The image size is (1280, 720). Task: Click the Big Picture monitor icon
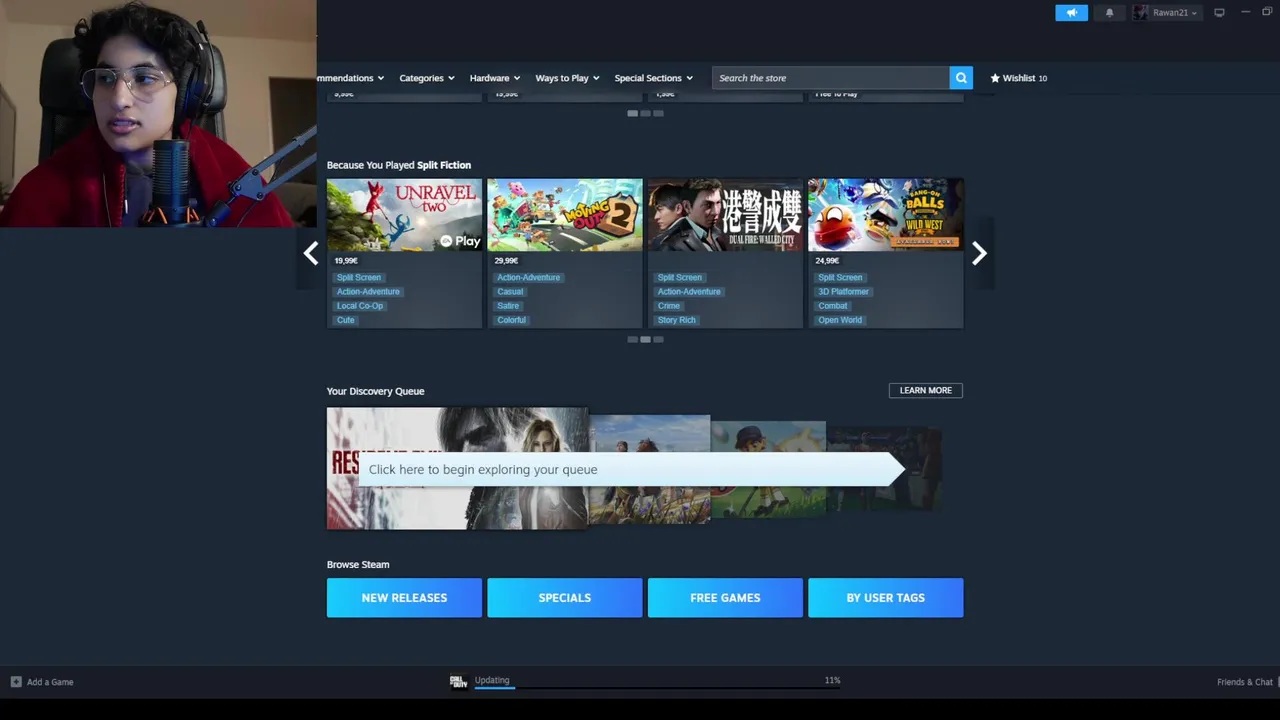click(x=1219, y=13)
